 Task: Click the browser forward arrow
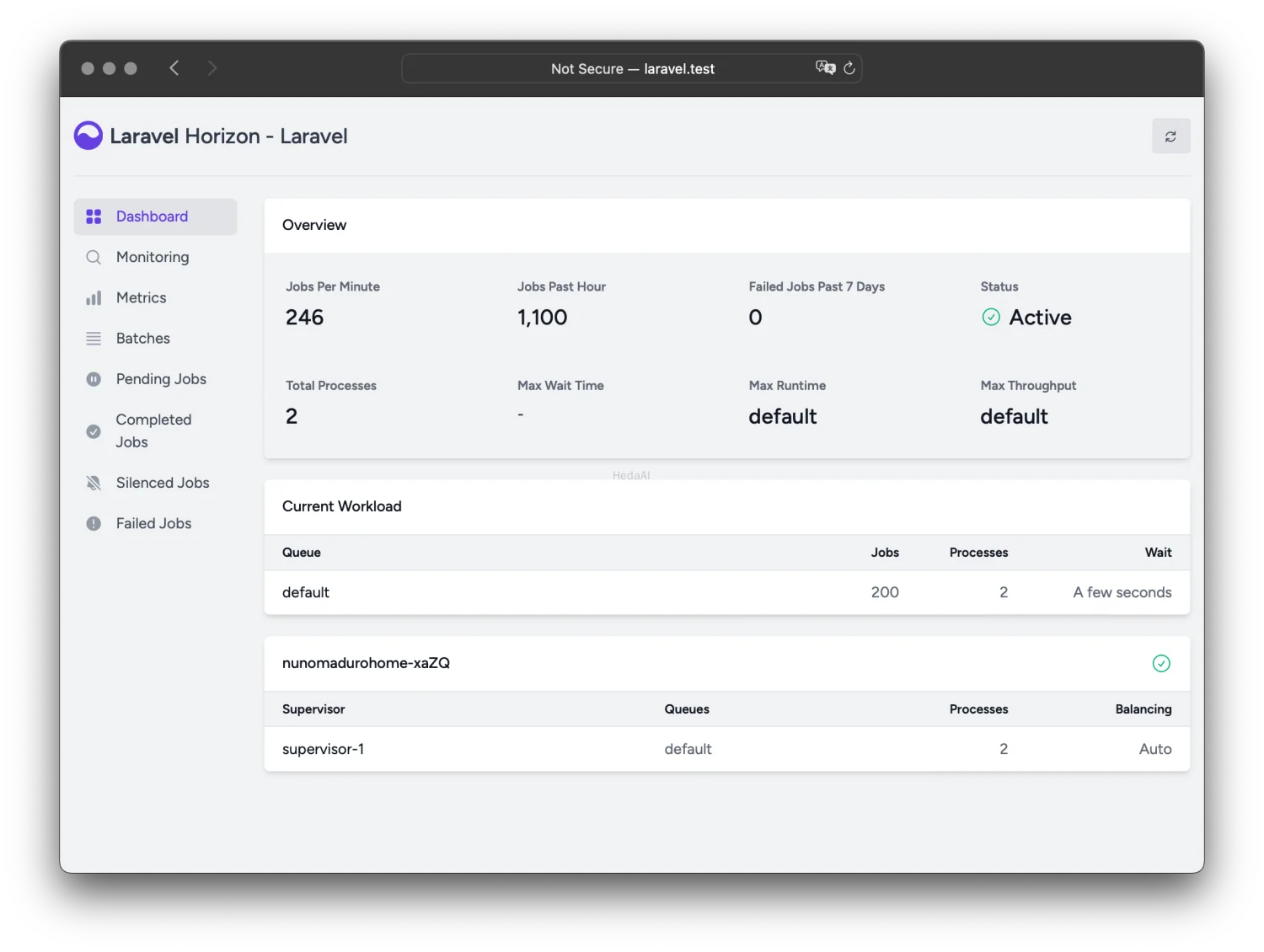point(212,68)
